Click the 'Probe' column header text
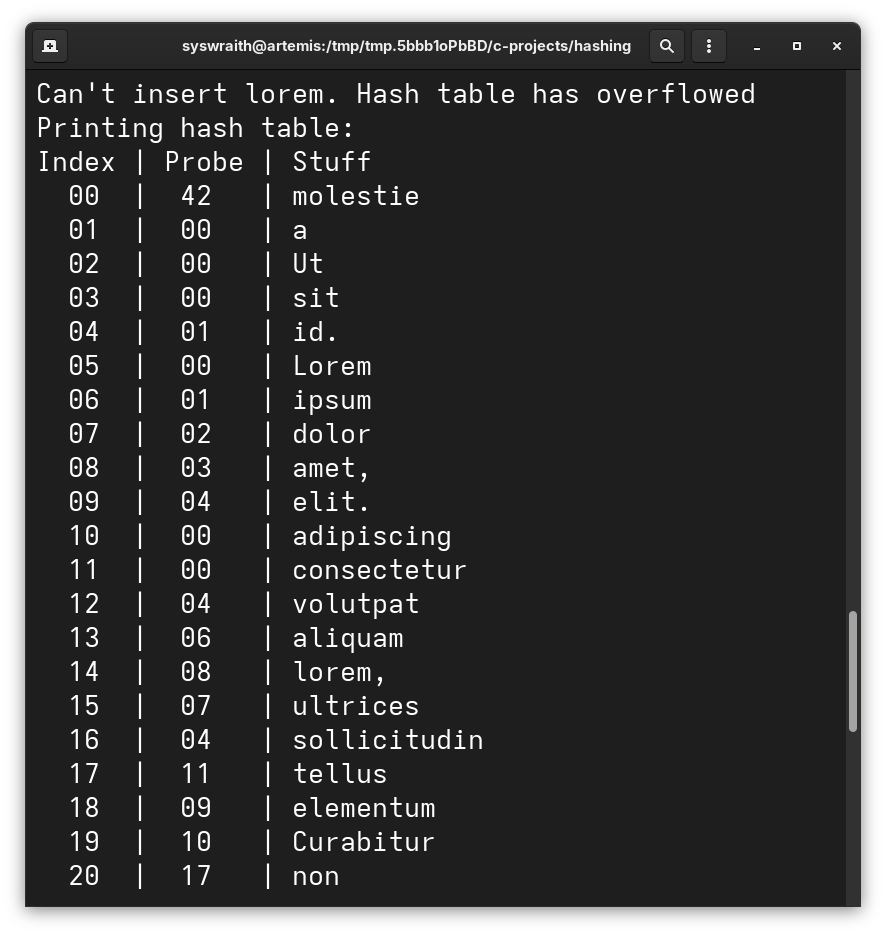 [x=204, y=162]
